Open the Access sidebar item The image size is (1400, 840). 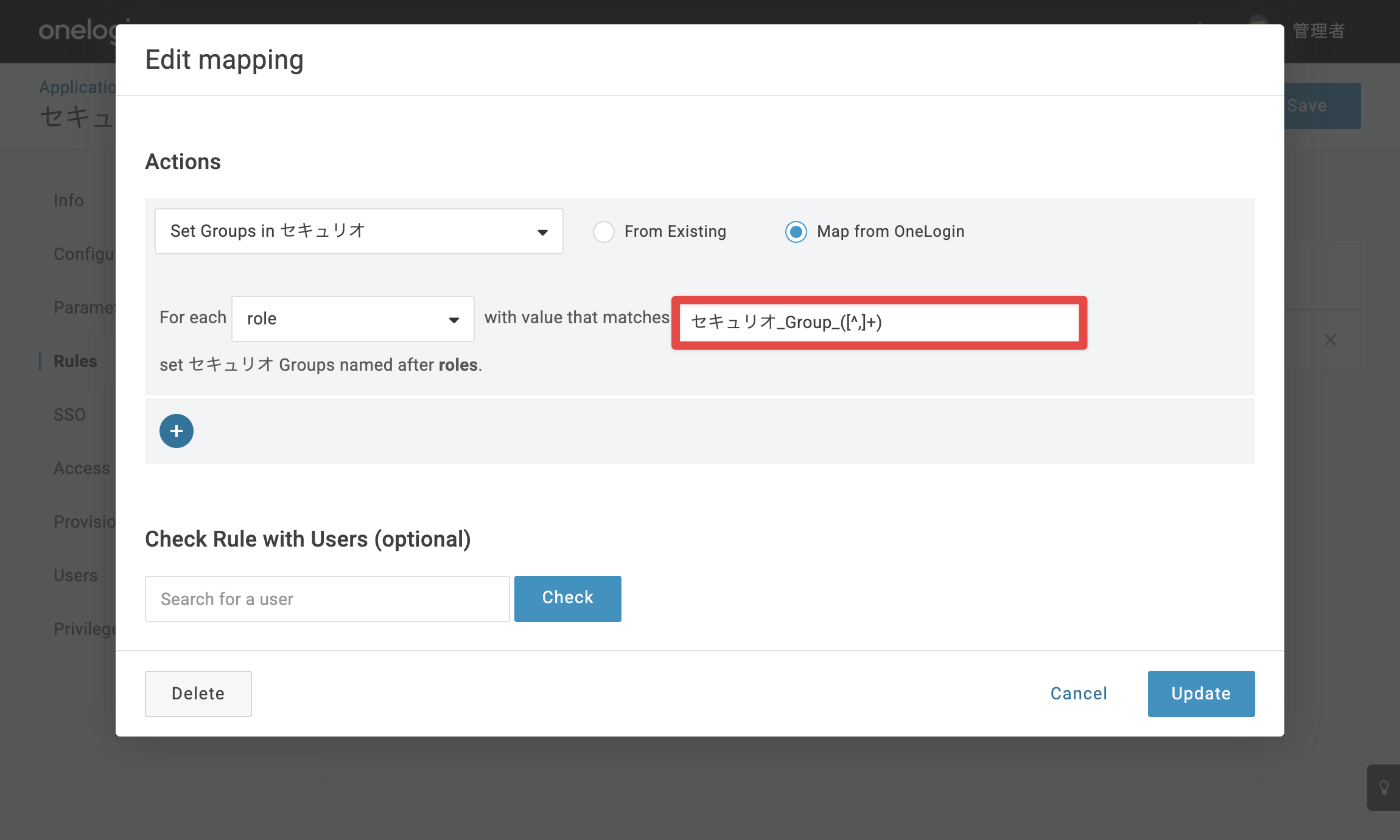click(x=82, y=468)
